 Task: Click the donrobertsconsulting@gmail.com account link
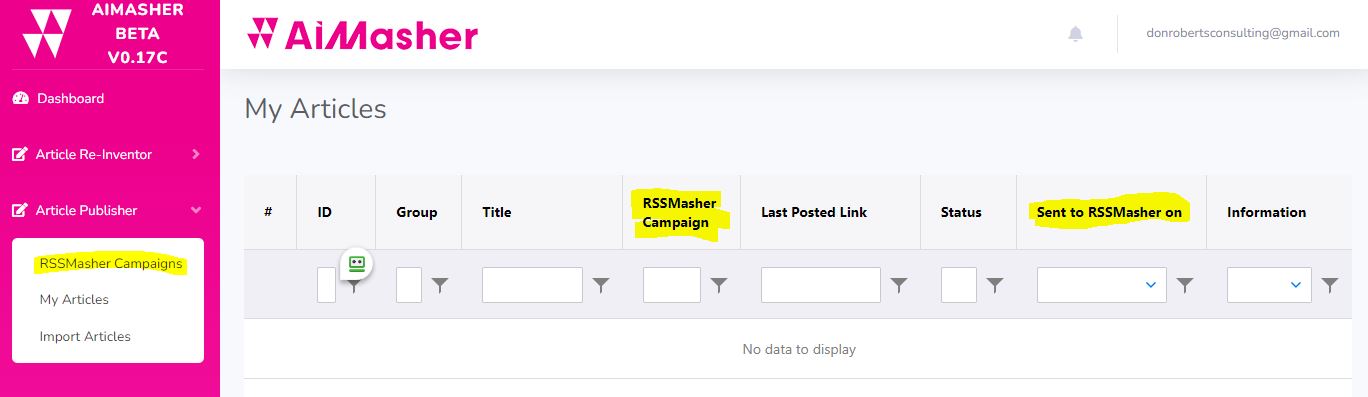click(x=1243, y=33)
